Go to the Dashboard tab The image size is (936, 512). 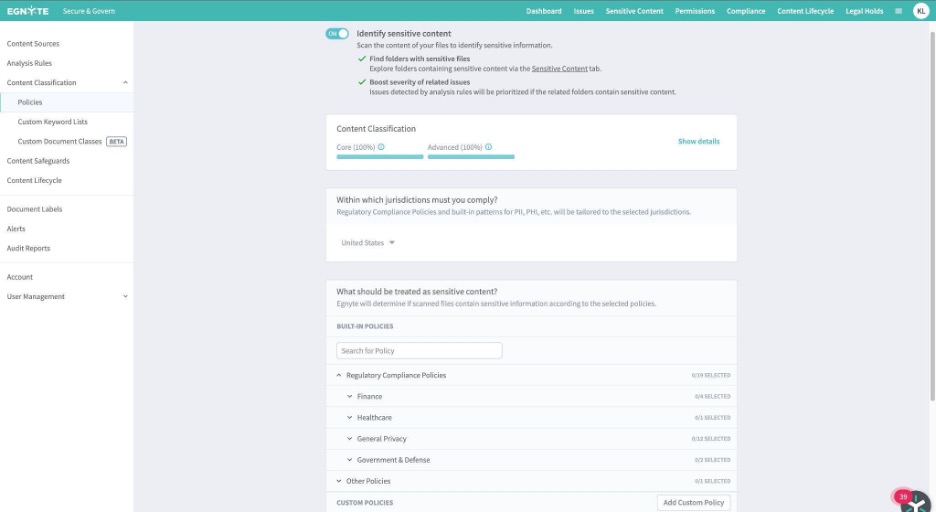544,11
